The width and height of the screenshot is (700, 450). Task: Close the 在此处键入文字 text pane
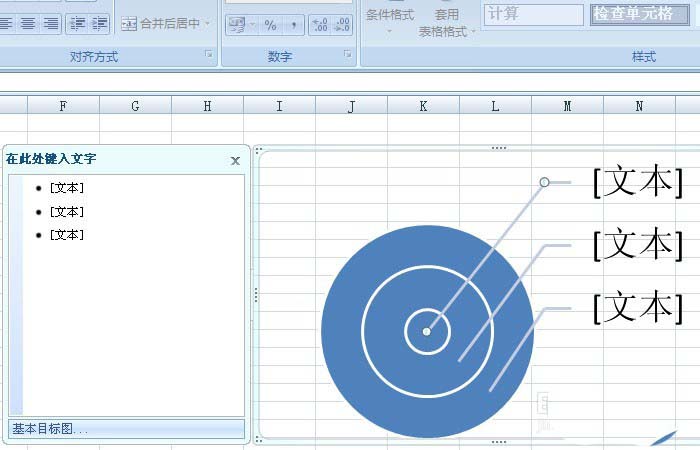235,160
